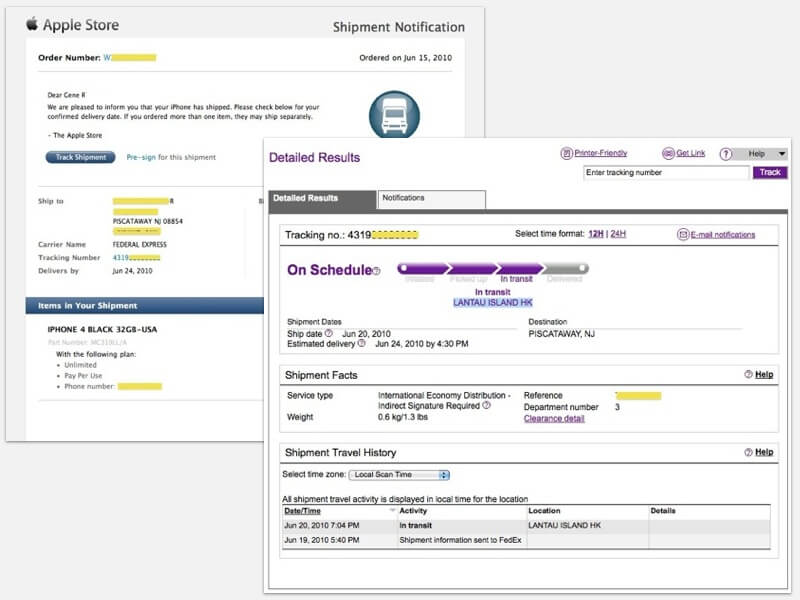Click the Jun 24, 2010 delivers-by date in email
The image size is (800, 600).
click(x=132, y=271)
